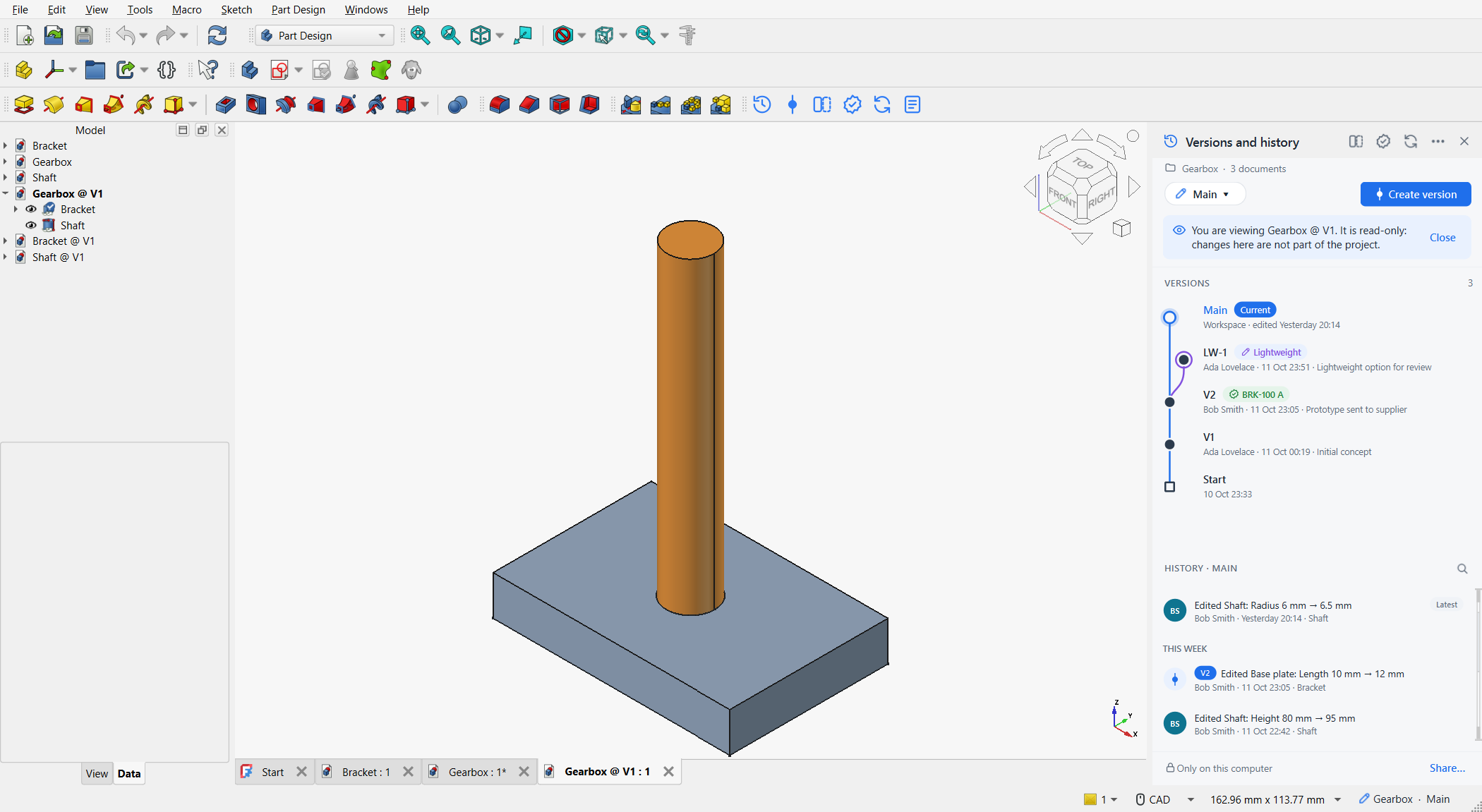The width and height of the screenshot is (1482, 812).
Task: Toggle visibility eye of Shaft in Gearbox @ V1
Action: tap(31, 226)
